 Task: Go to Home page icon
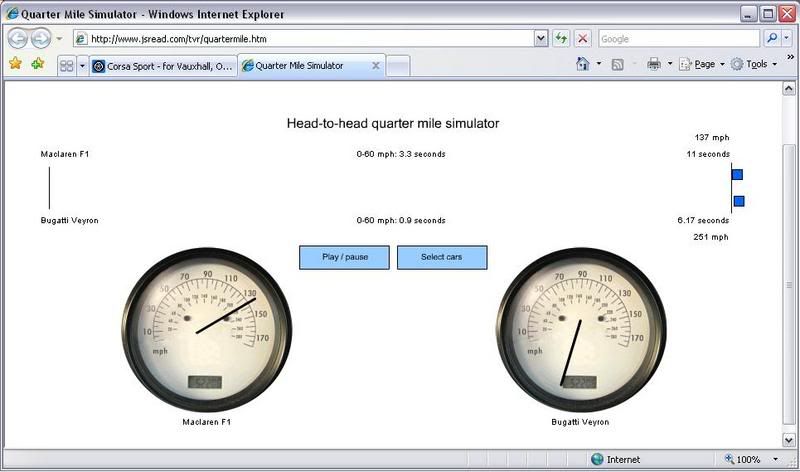[582, 64]
